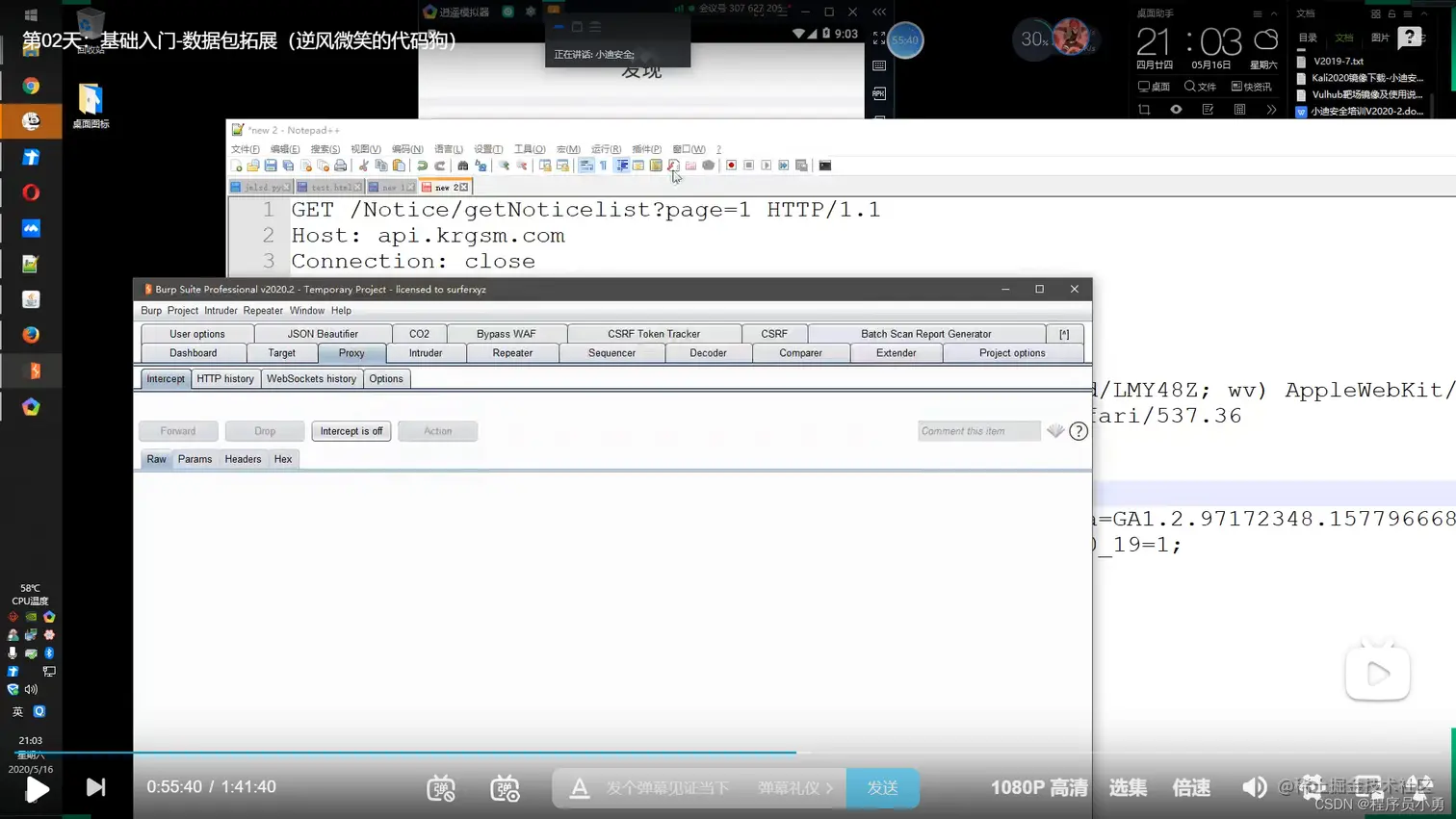The width and height of the screenshot is (1456, 819).
Task: Toggle danmaku display icon in video player
Action: [x=441, y=788]
